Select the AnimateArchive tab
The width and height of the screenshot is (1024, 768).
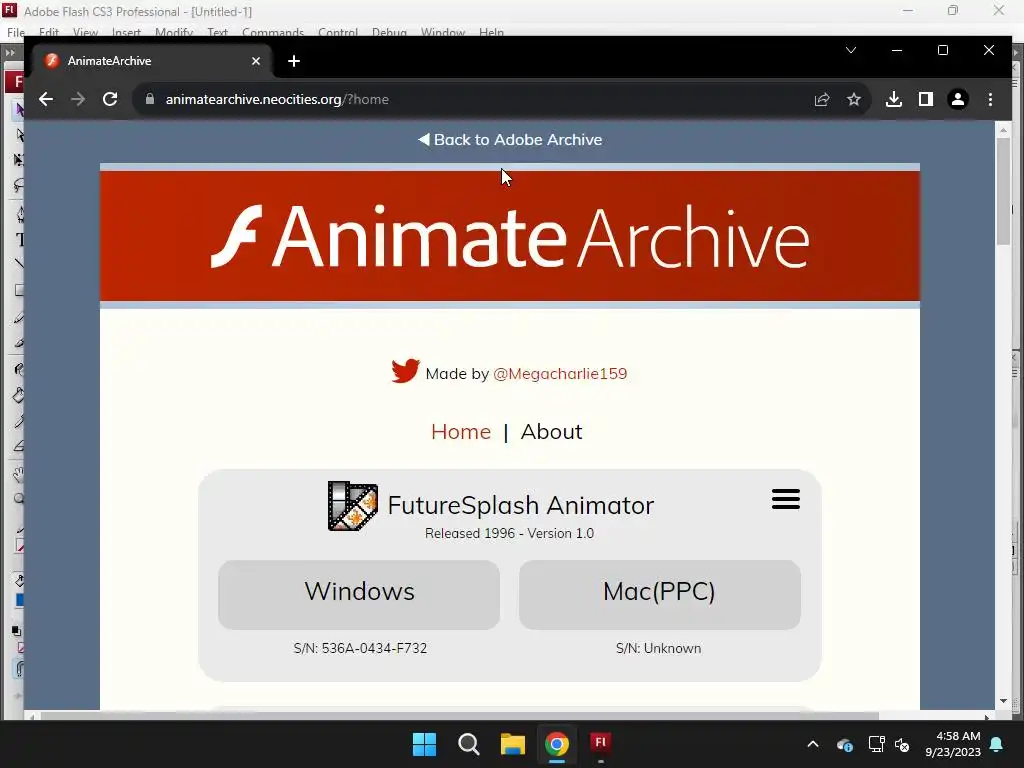153,61
